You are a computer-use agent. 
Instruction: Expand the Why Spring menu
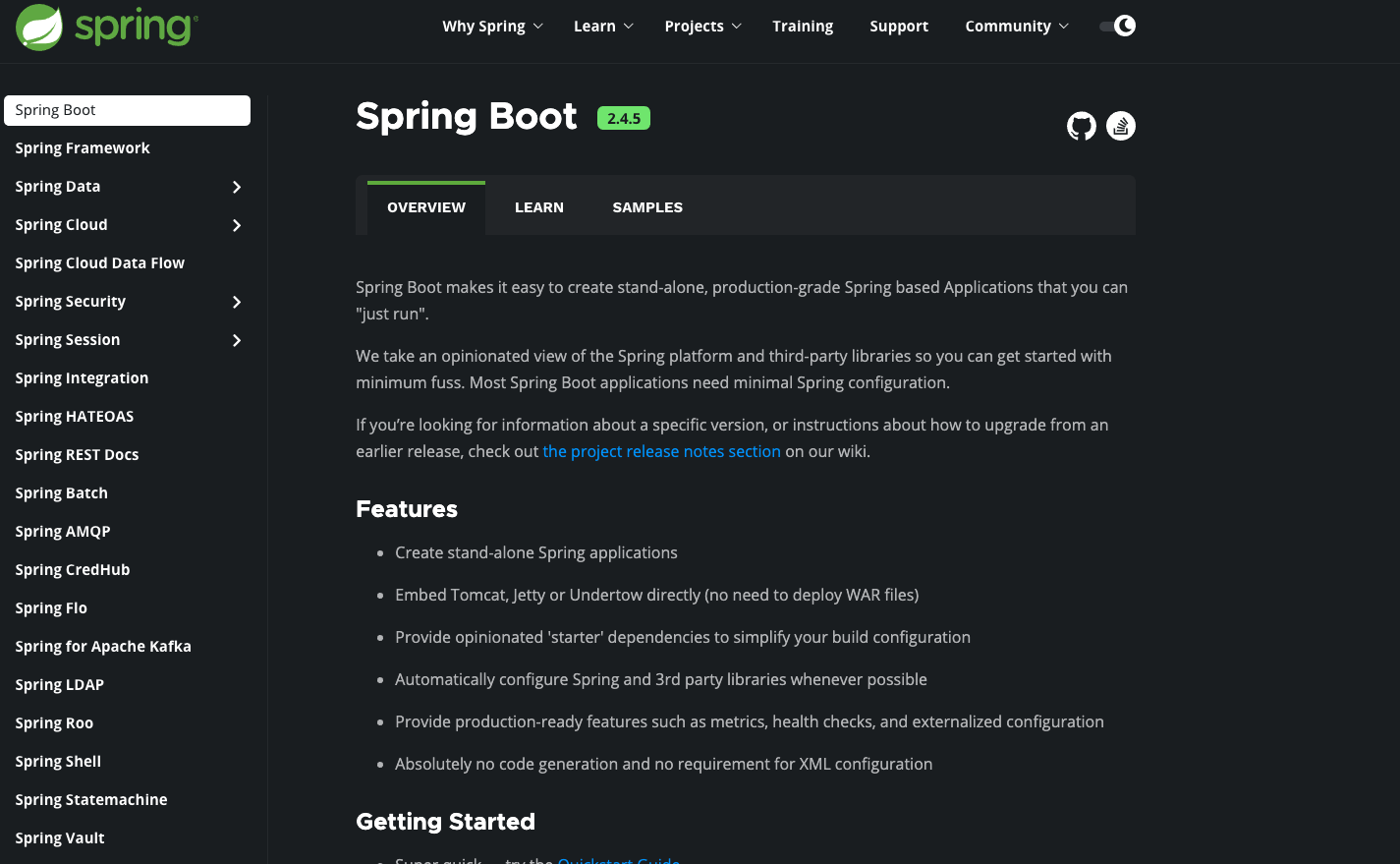point(492,27)
